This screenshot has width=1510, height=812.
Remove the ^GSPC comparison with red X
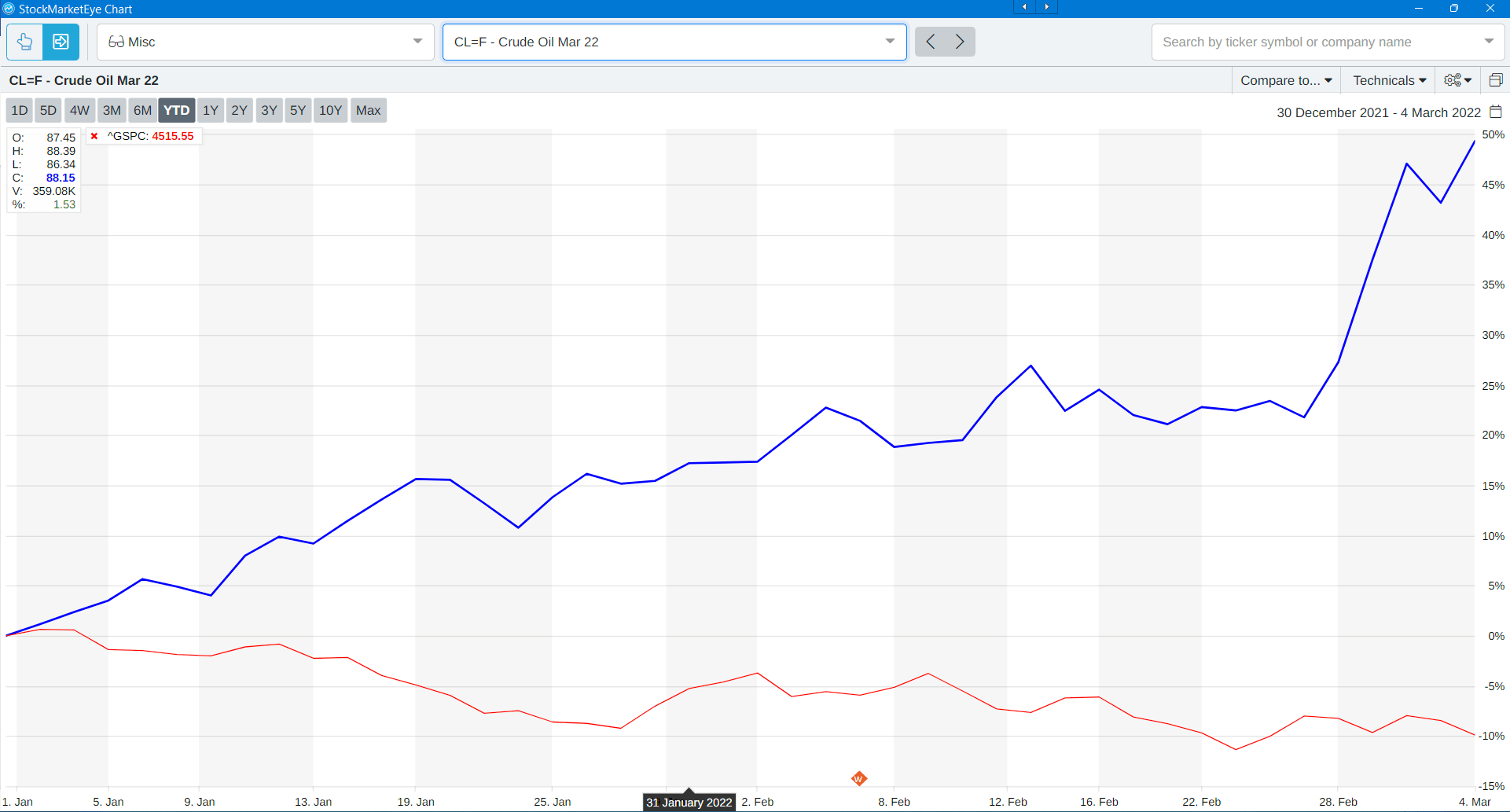[x=94, y=136]
